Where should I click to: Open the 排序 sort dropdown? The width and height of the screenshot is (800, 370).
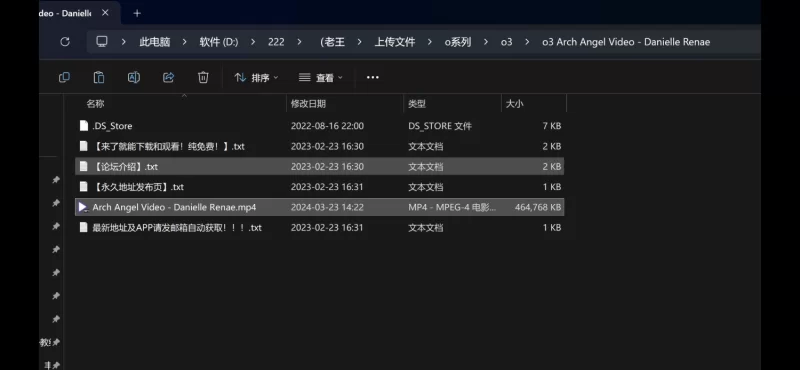tap(256, 78)
